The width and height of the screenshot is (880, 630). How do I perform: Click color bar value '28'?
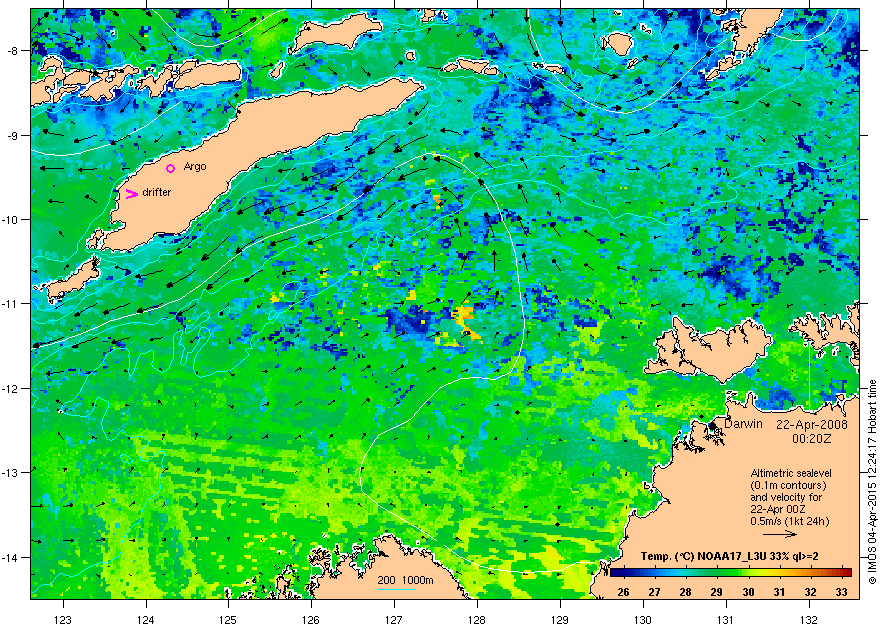click(x=685, y=592)
